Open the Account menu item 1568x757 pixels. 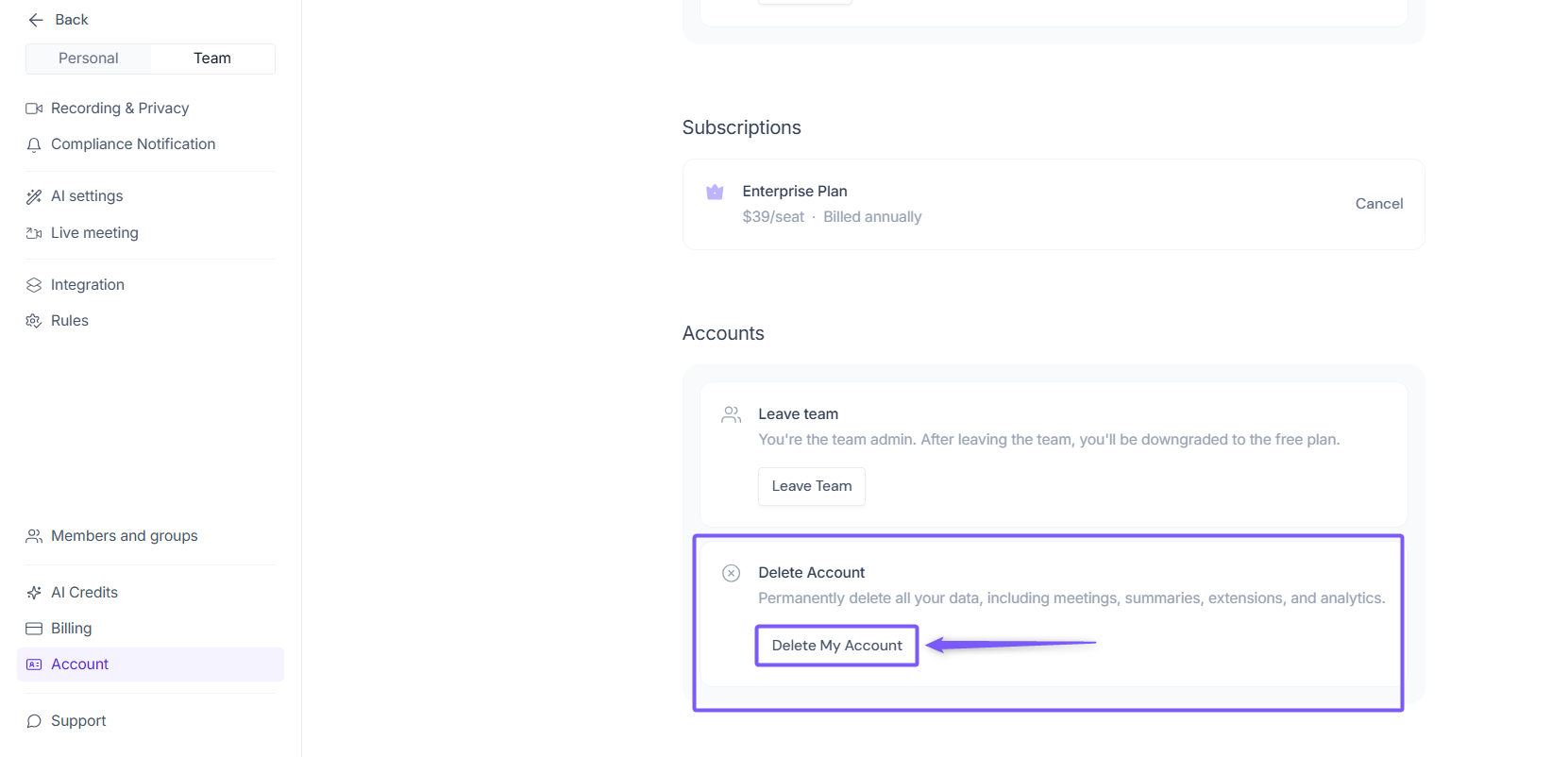pyautogui.click(x=80, y=664)
